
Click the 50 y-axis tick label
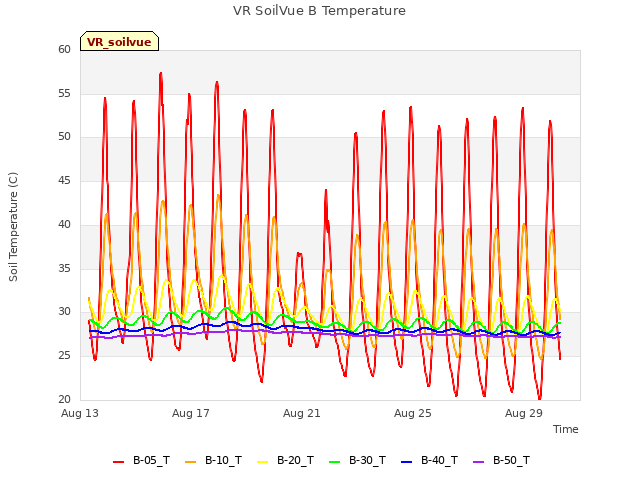(x=64, y=137)
